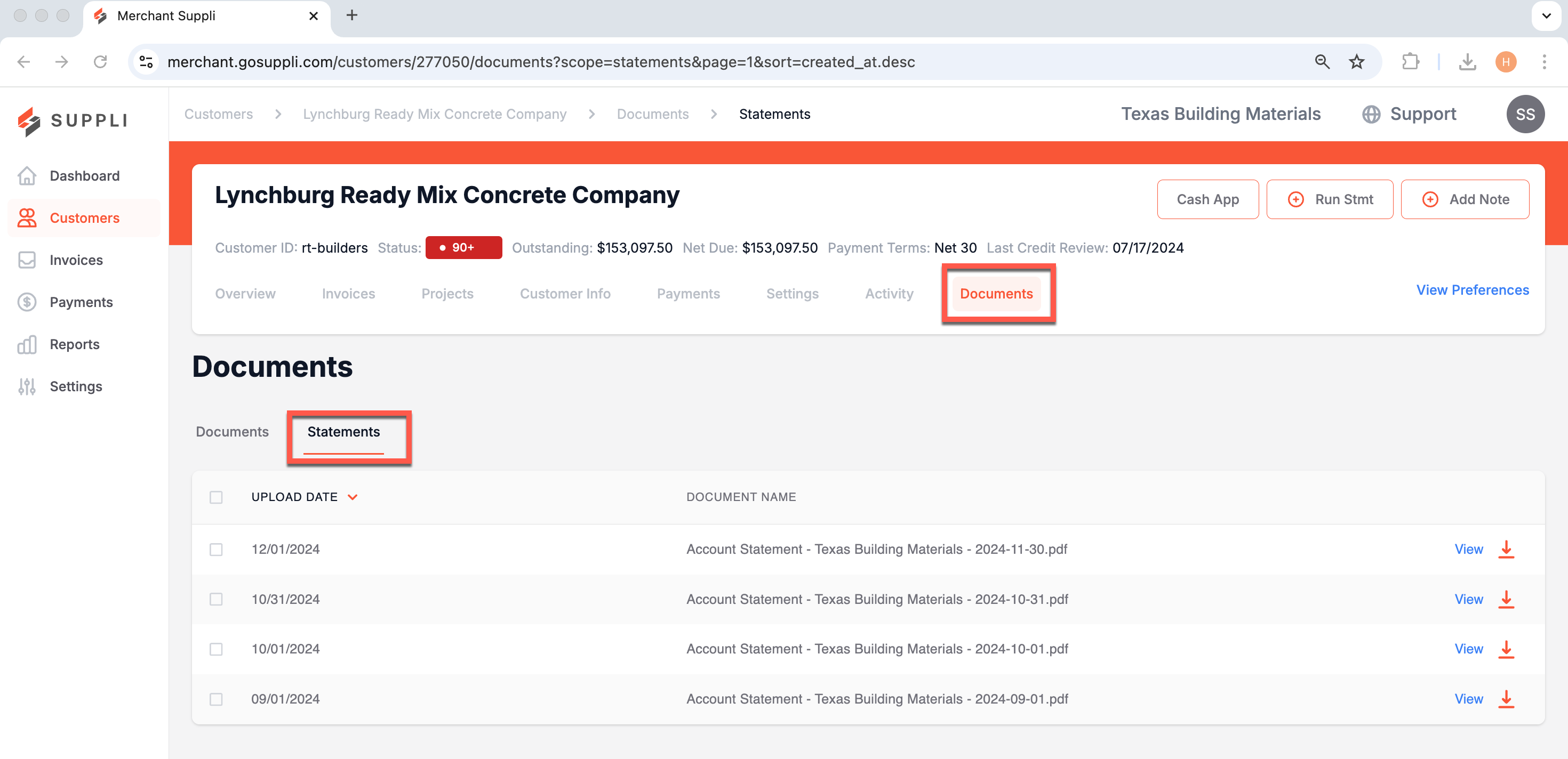View the 2024-10-31 statement
Viewport: 1568px width, 759px height.
[1468, 599]
